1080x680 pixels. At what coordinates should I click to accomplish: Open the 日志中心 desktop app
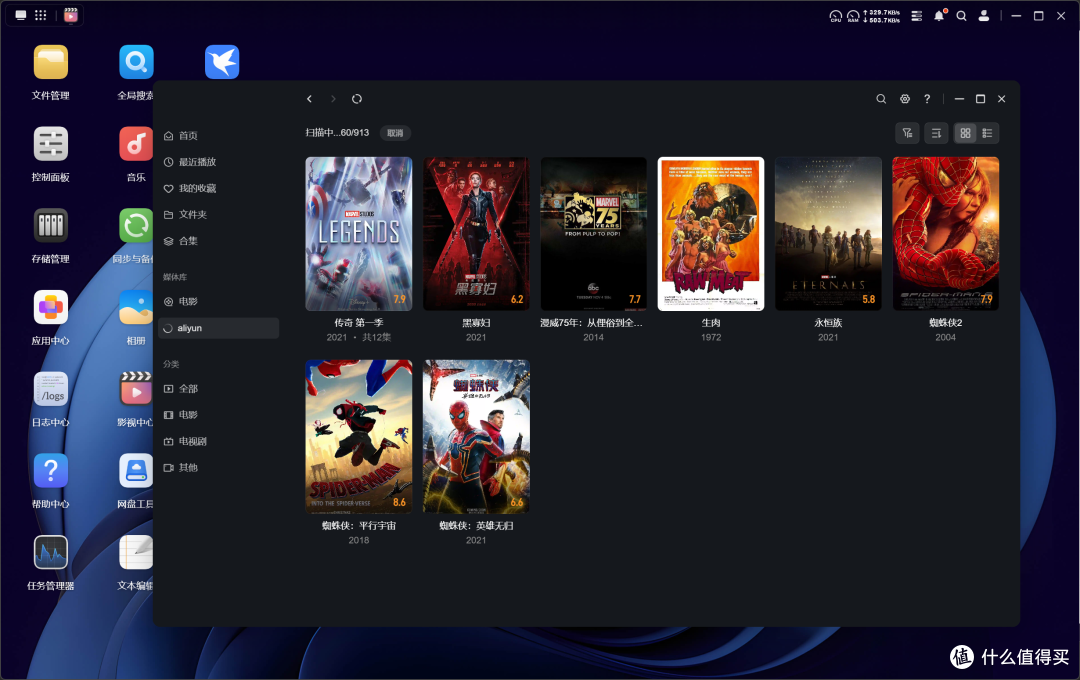(x=50, y=389)
